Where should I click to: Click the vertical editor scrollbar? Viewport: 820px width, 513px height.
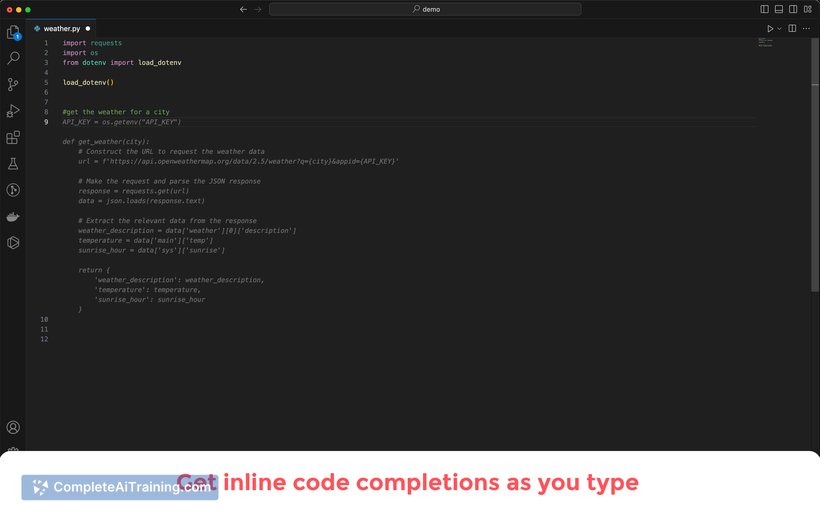pos(815,165)
